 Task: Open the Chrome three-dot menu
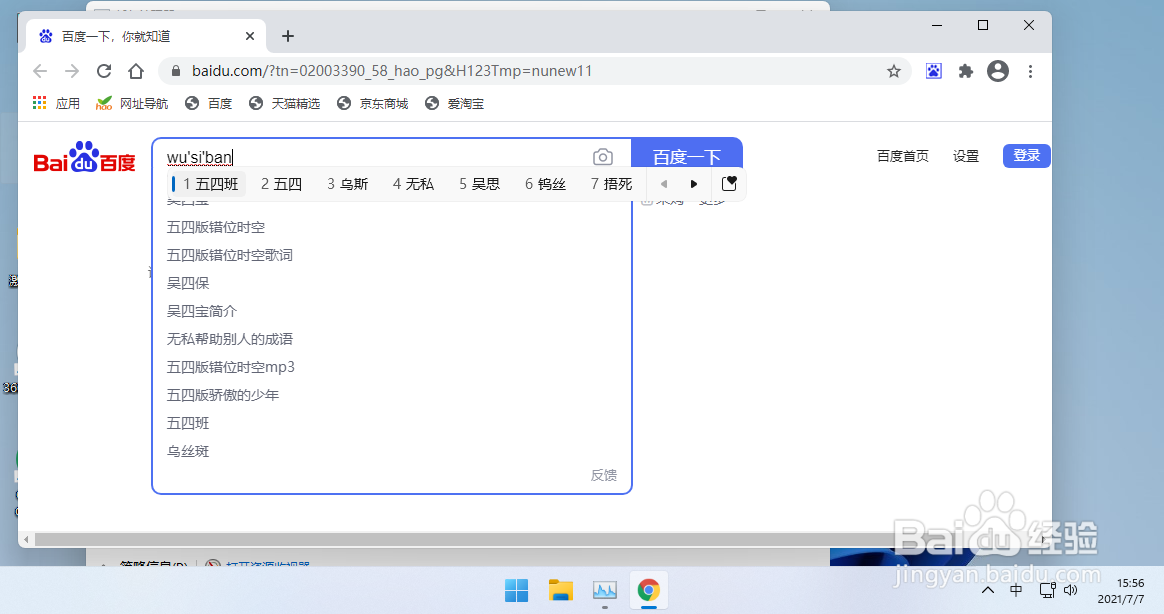pos(1030,71)
